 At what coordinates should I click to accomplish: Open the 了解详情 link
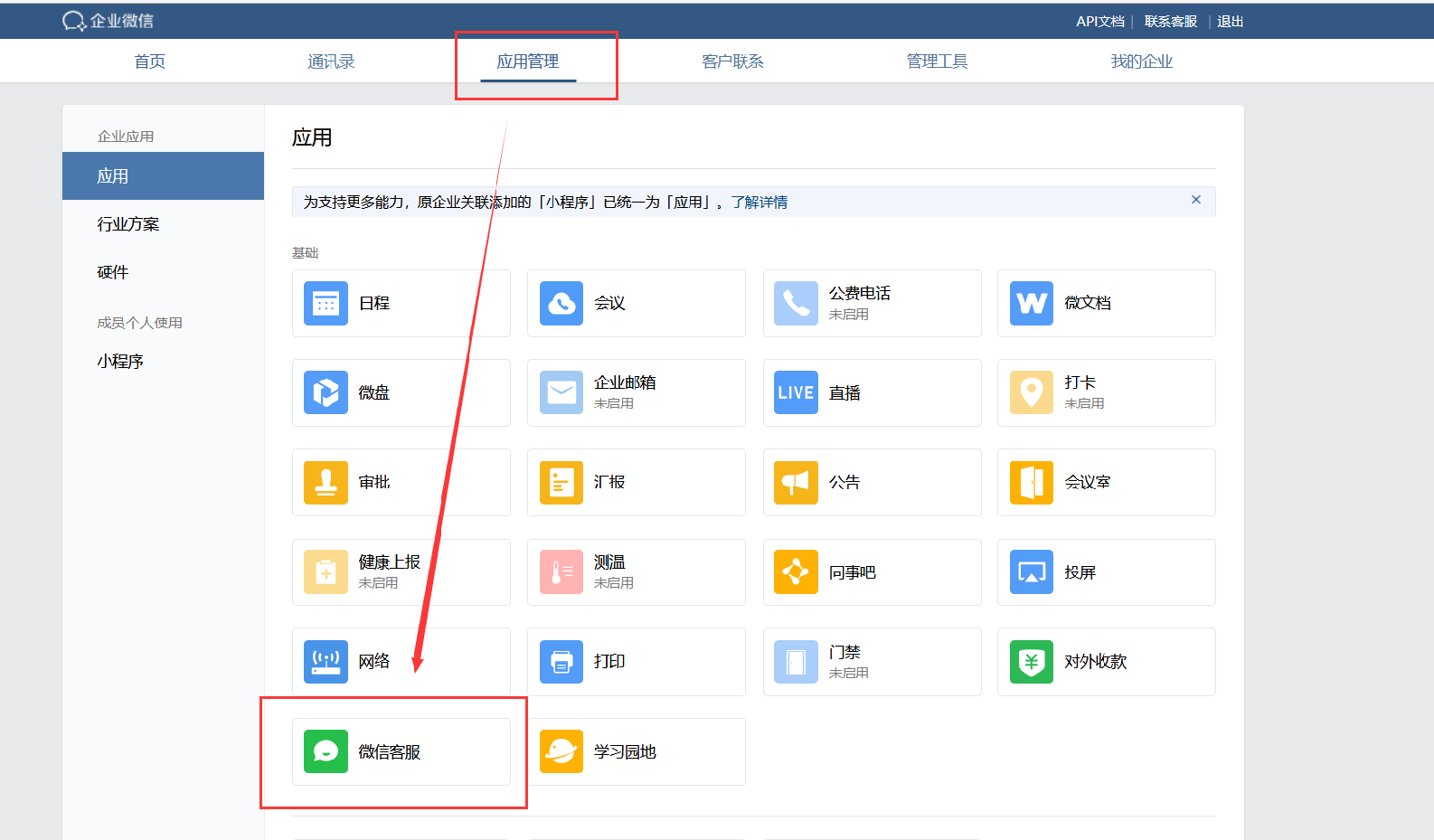(x=759, y=203)
